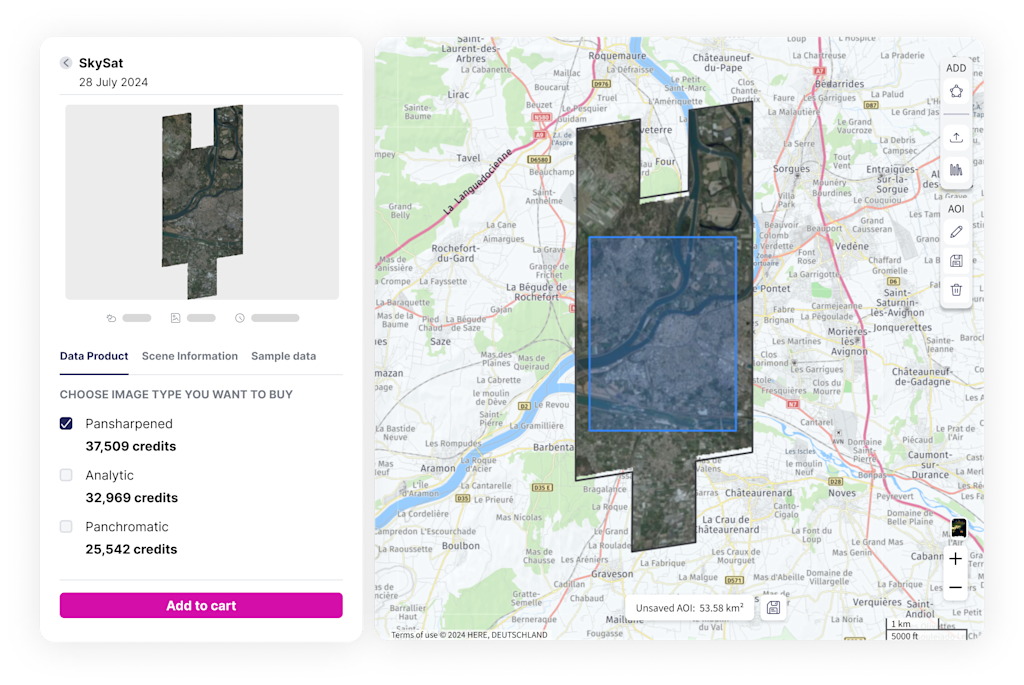
Task: Delete the AOI with the trash icon
Action: 956,290
